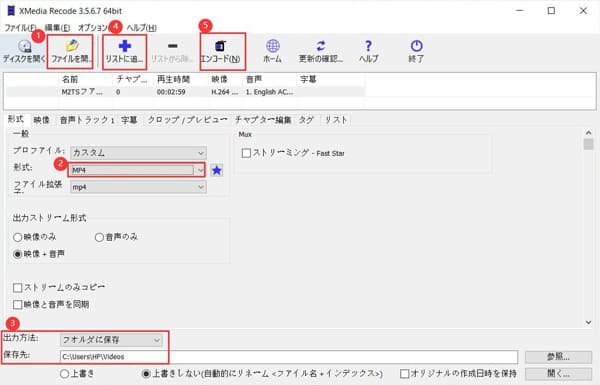Screen dimensions: 600x385
Task: Open the ヘルプ(H) menu
Action: 142,28
